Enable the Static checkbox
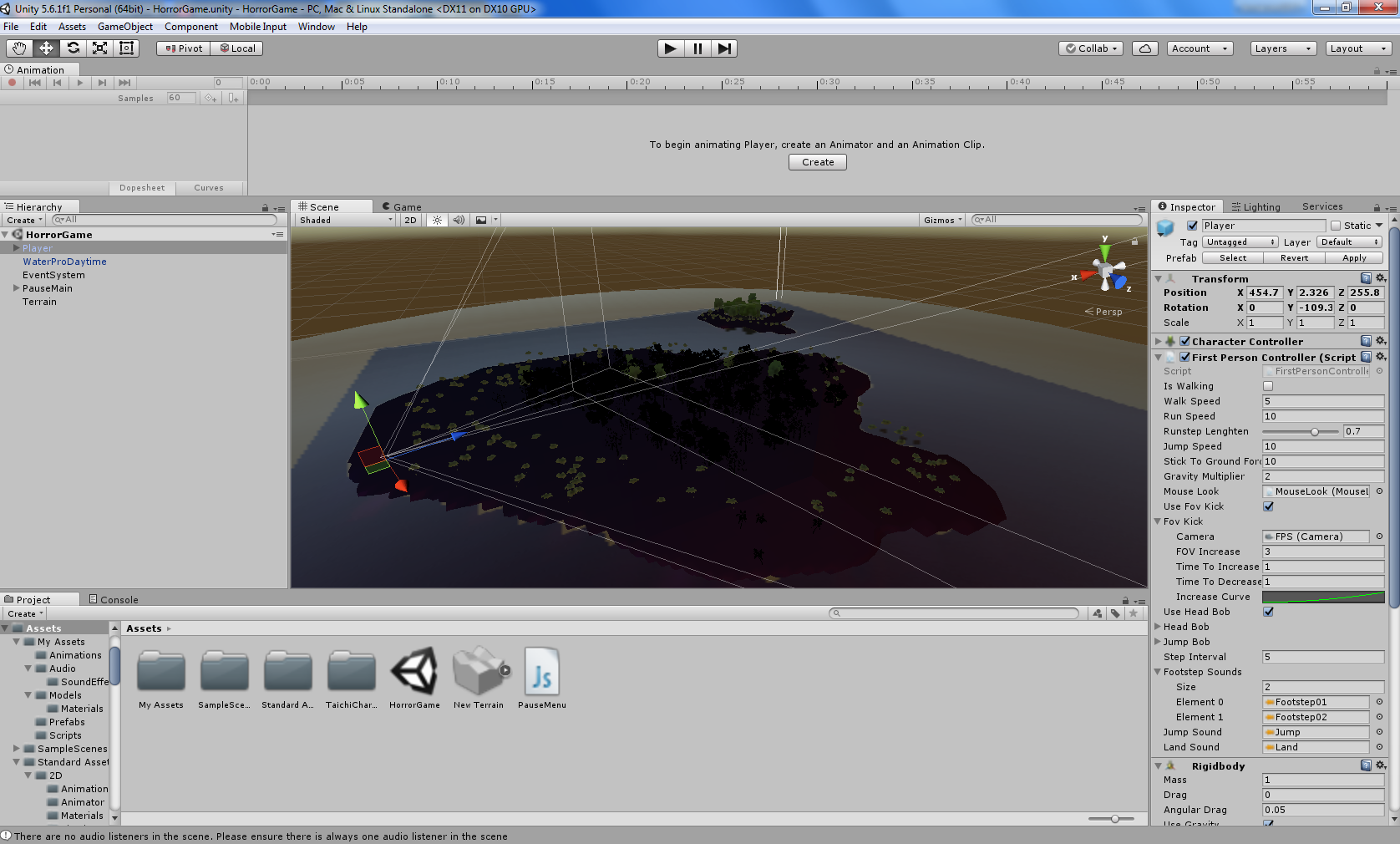The height and width of the screenshot is (844, 1400). (1336, 226)
